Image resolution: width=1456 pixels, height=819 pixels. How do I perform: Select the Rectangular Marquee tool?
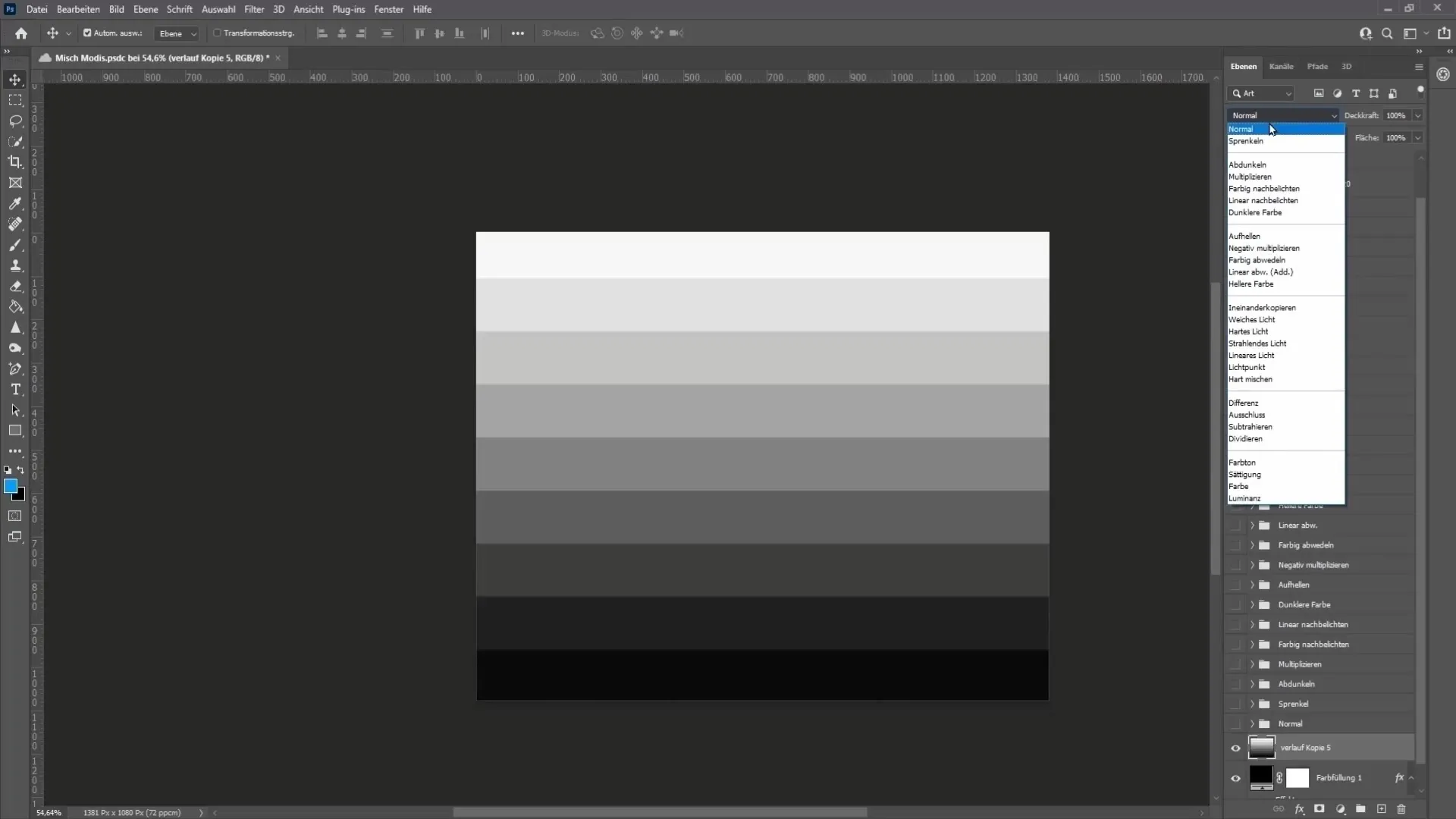[15, 99]
